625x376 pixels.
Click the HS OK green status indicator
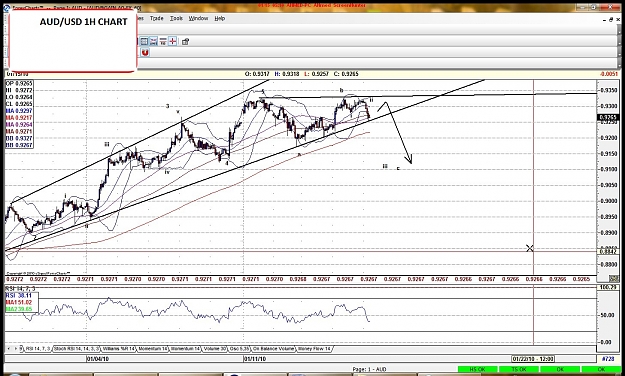[478, 370]
